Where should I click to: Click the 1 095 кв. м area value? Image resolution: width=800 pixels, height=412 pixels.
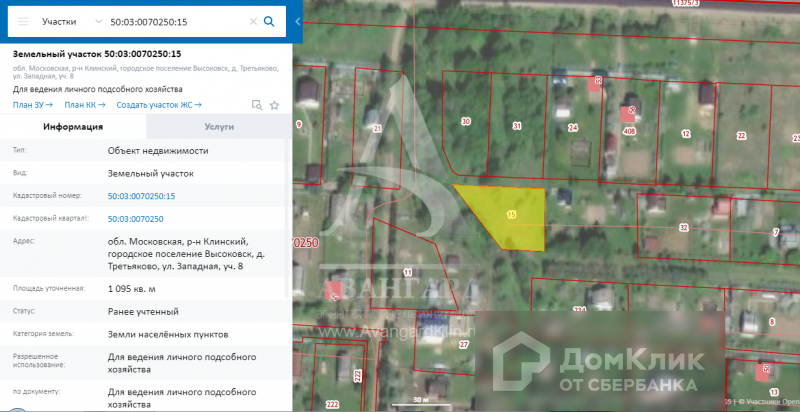(132, 289)
